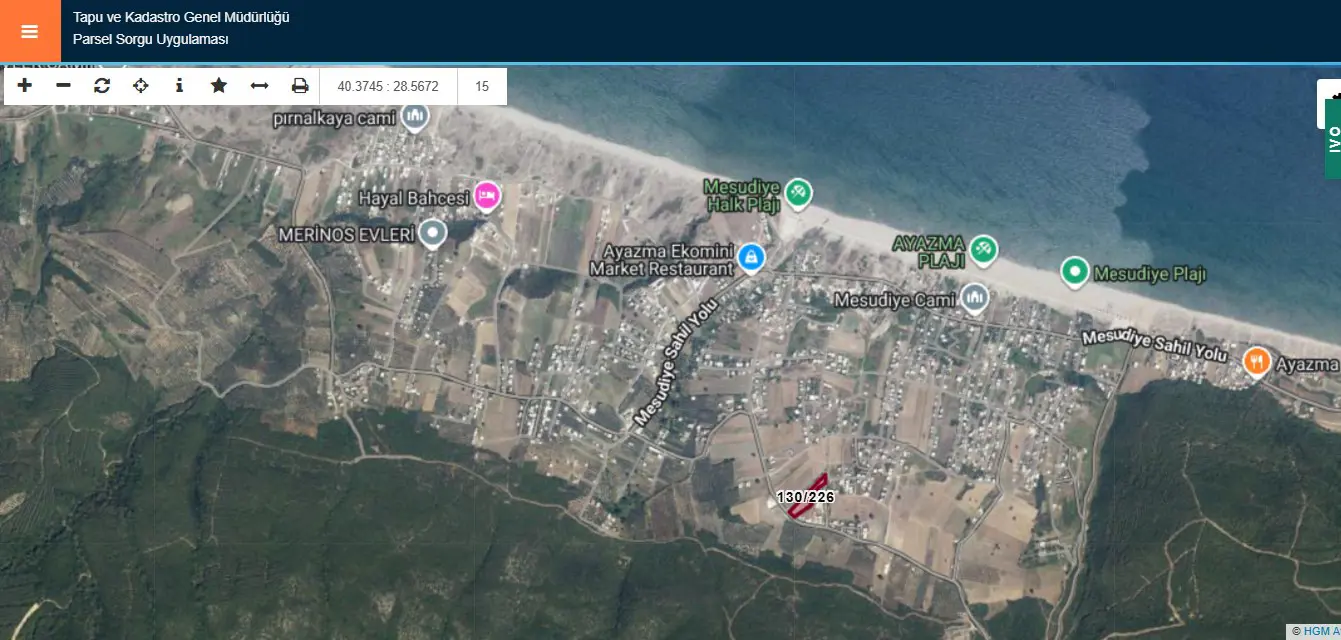Click the Parsel Sorgu Uygulaması title
Image resolution: width=1341 pixels, height=640 pixels.
click(x=151, y=40)
